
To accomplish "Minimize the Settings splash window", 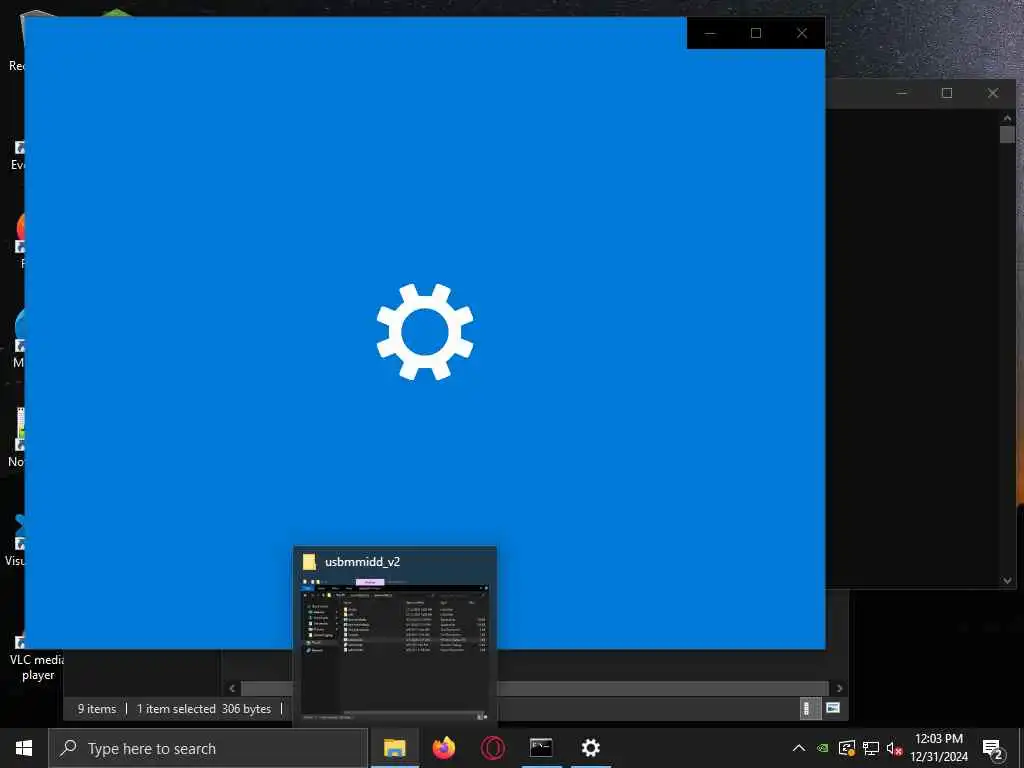I will pos(710,33).
